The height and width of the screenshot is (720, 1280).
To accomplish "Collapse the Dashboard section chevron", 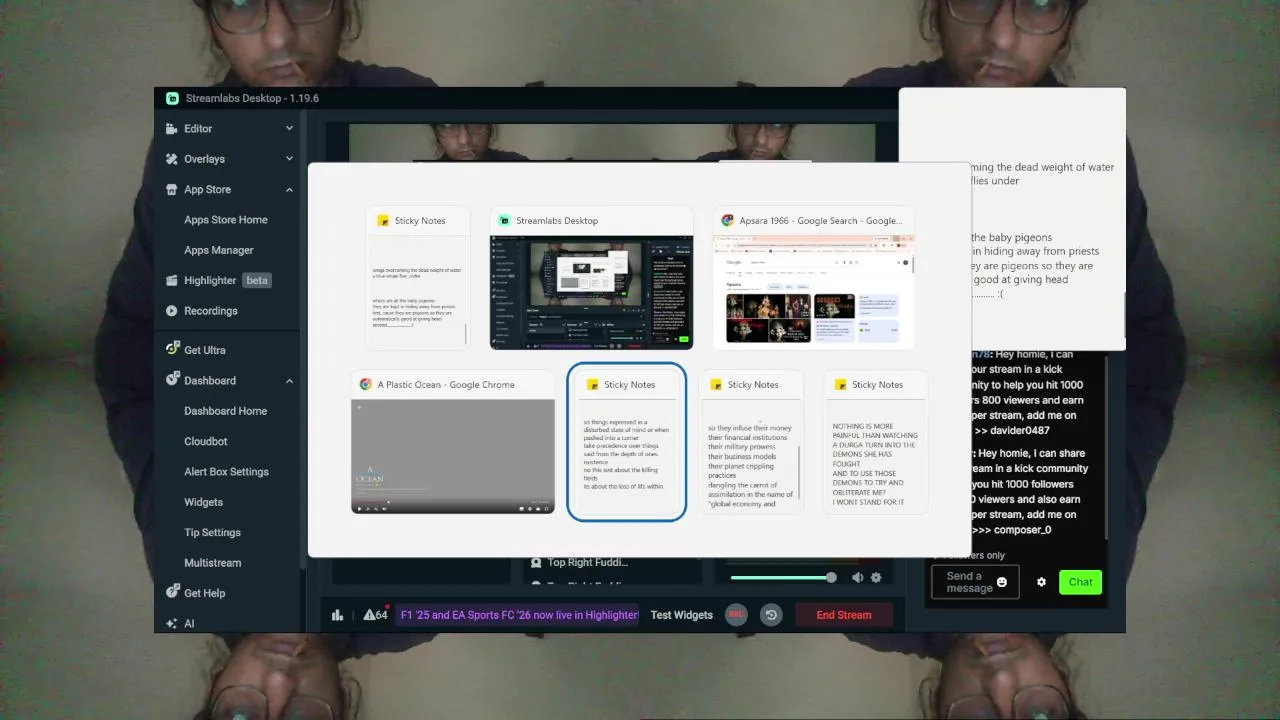I will click(x=289, y=380).
